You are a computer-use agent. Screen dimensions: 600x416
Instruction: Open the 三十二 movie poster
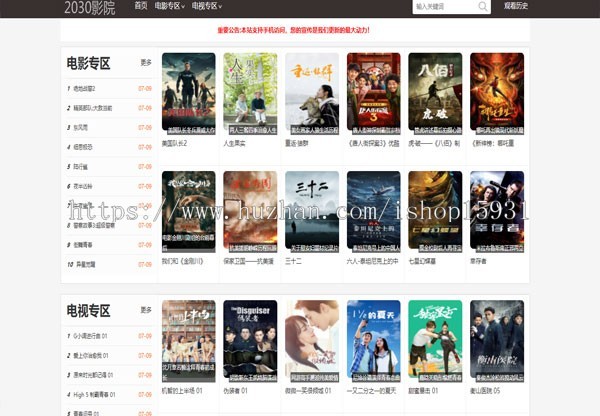[x=312, y=212]
